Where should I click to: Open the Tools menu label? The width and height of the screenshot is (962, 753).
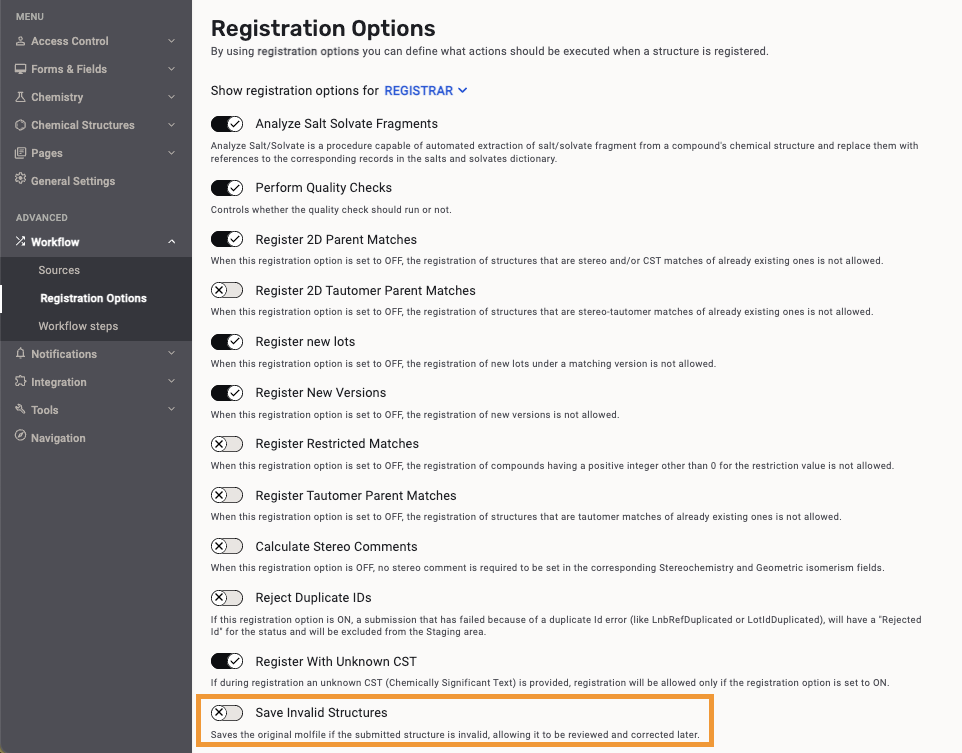click(45, 410)
